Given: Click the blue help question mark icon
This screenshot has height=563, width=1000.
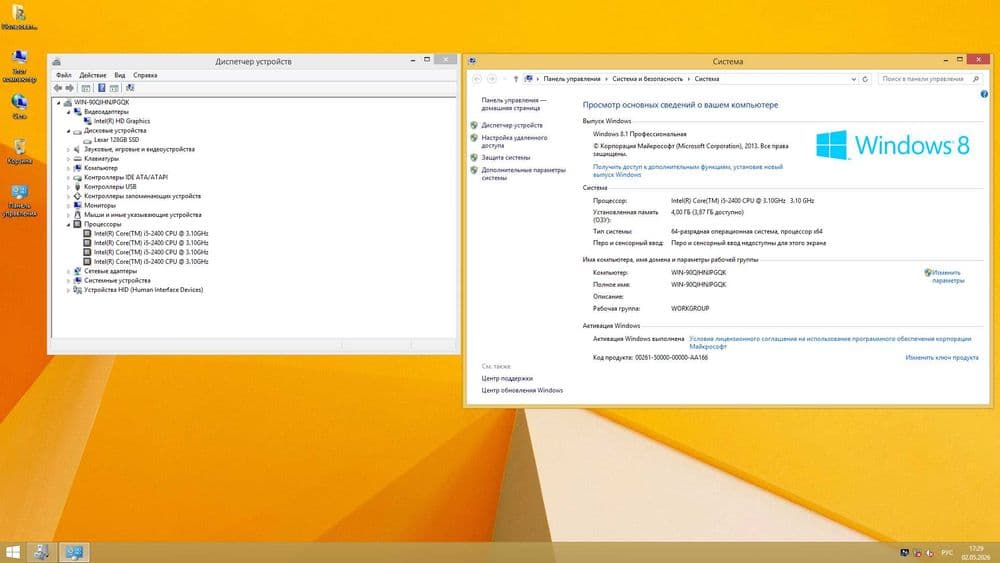Looking at the screenshot, I should coord(984,94).
